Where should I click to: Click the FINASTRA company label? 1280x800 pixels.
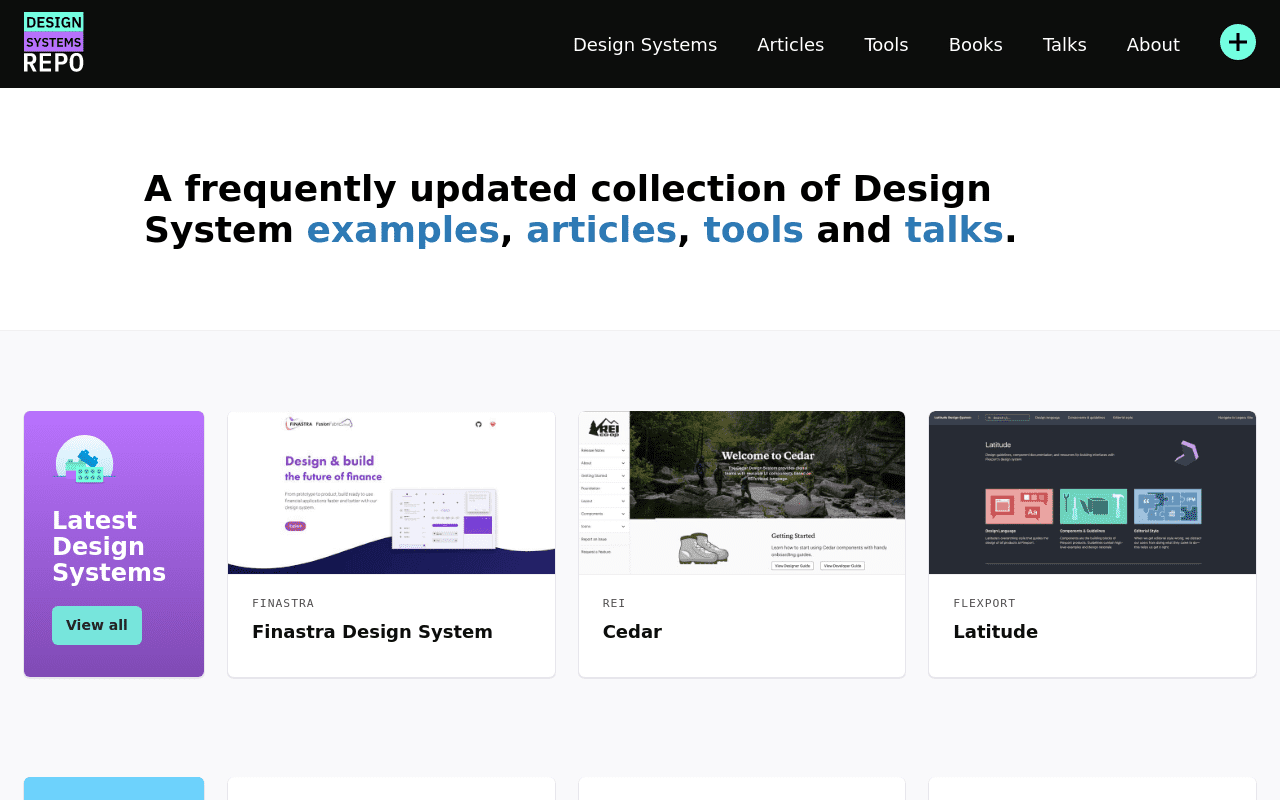tap(283, 603)
